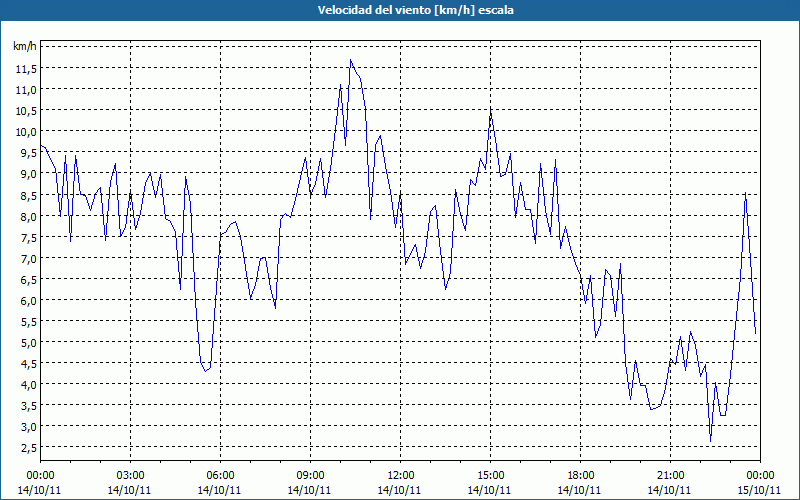Click the 21:00 time label on x-axis

[x=670, y=476]
